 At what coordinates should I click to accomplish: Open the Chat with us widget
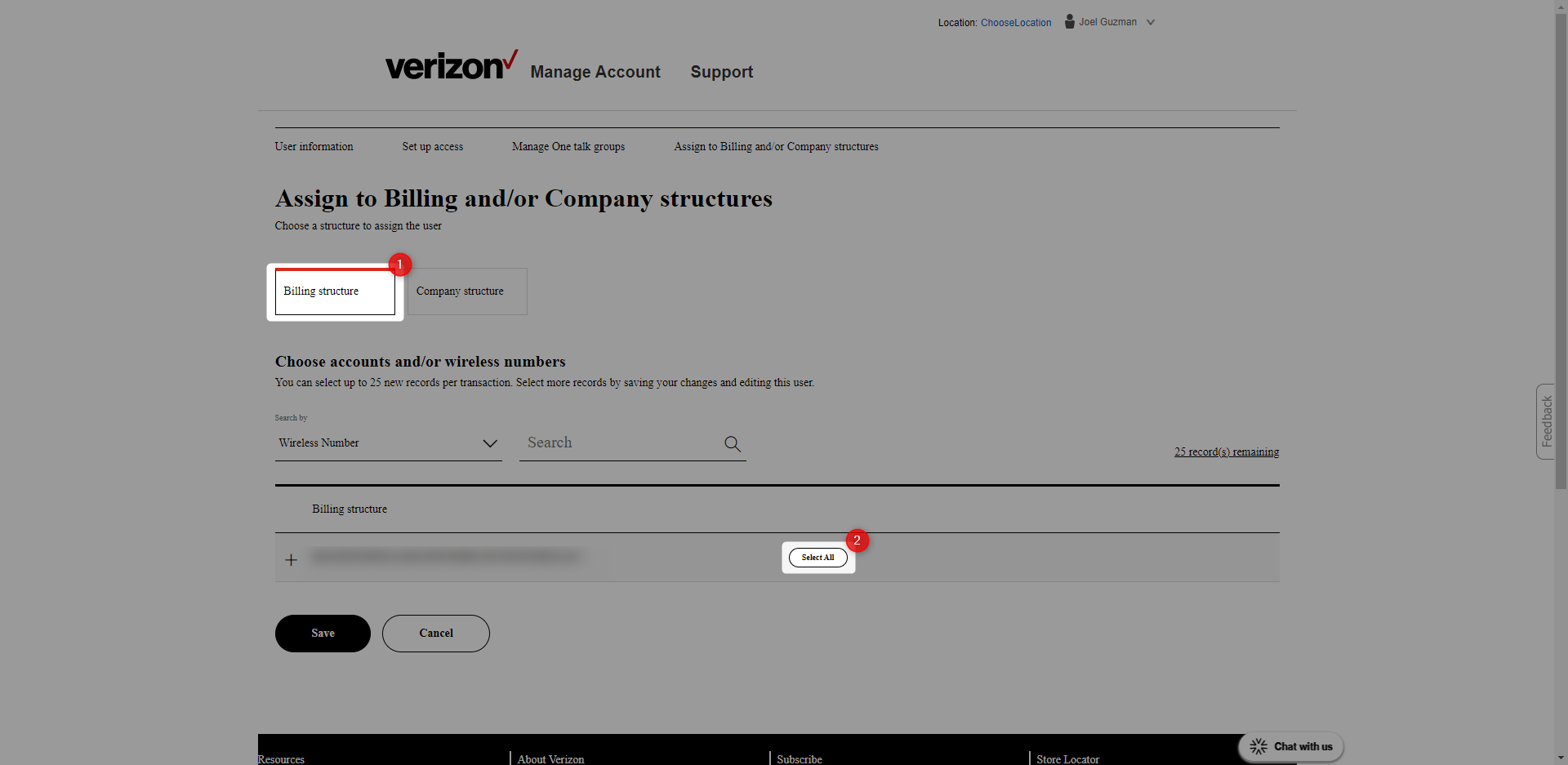[1291, 746]
